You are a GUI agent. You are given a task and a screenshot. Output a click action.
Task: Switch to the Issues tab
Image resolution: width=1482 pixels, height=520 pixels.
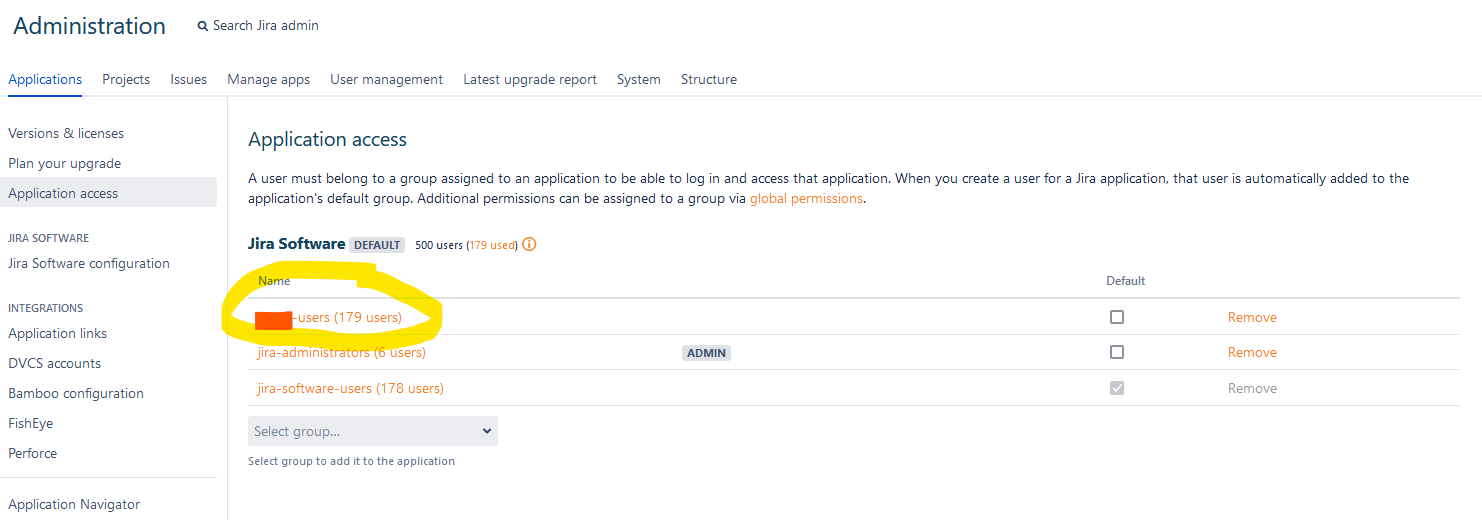[x=188, y=79]
